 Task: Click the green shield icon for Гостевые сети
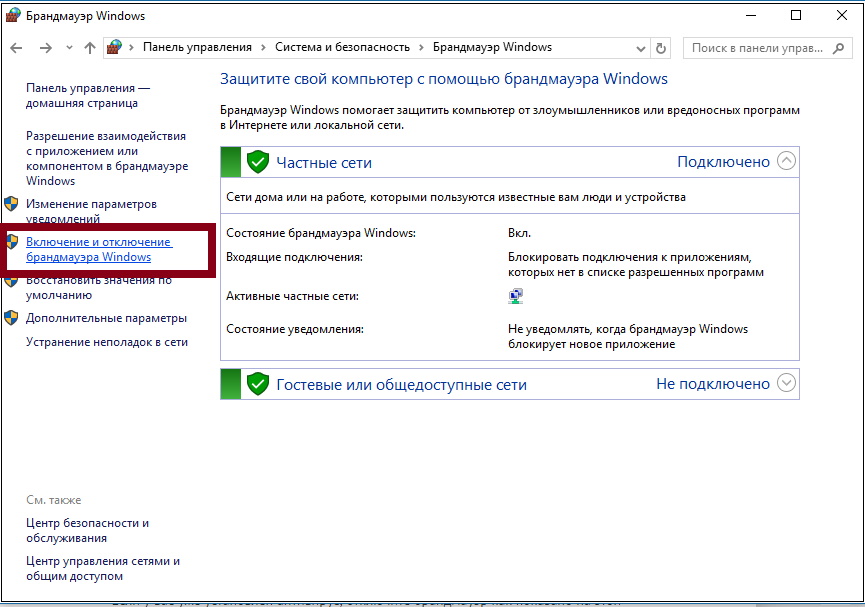258,384
